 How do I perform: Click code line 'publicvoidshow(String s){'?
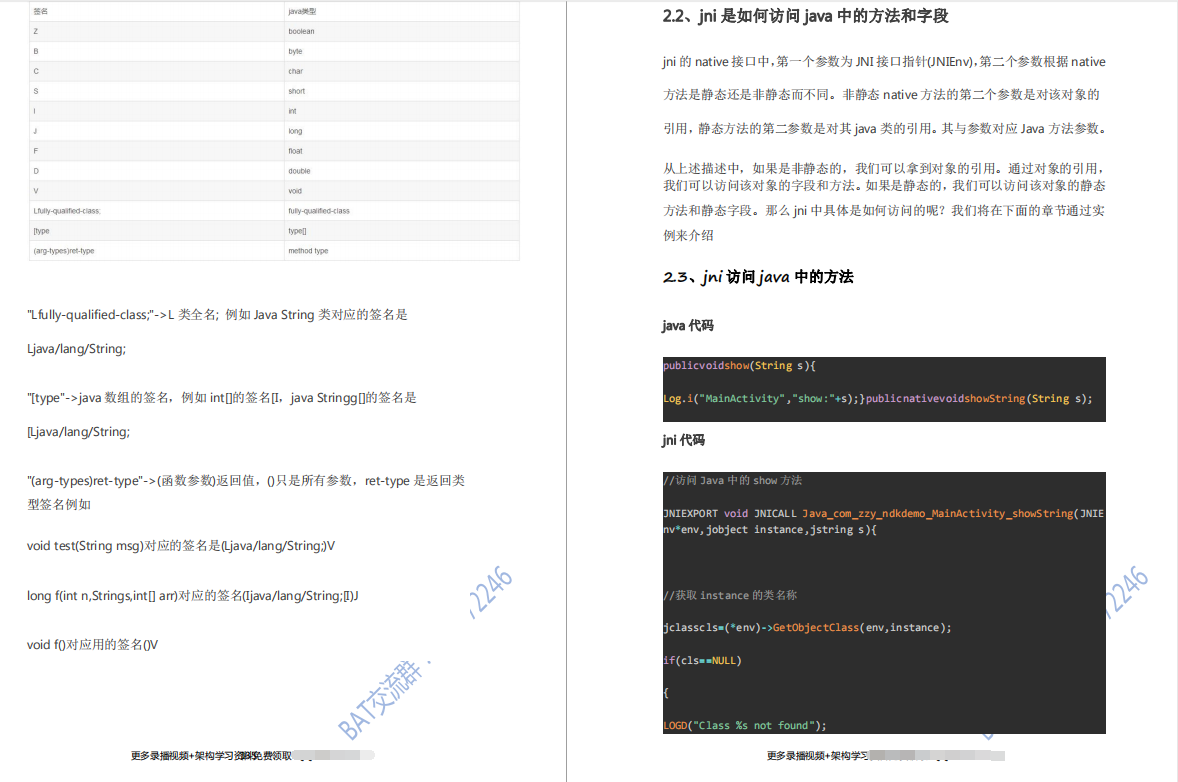pyautogui.click(x=739, y=366)
